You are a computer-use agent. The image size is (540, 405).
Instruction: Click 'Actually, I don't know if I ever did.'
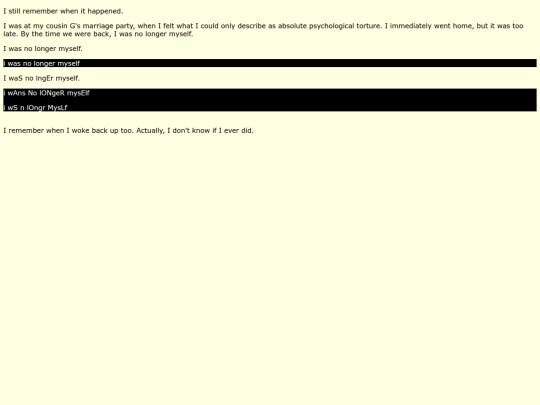pos(195,131)
